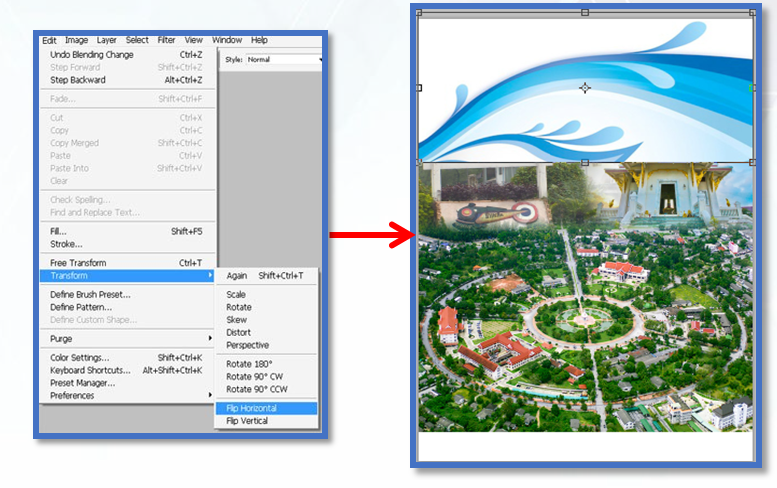This screenshot has width=777, height=488.
Task: Open the View menu
Action: click(193, 40)
